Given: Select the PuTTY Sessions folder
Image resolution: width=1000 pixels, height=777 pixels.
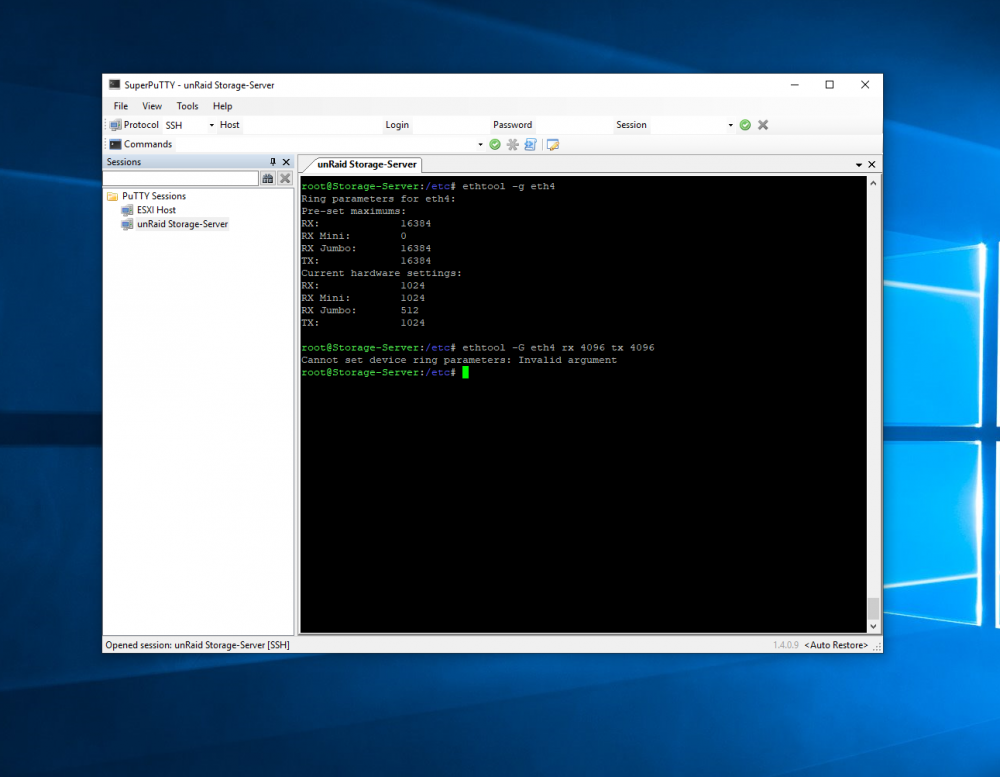Looking at the screenshot, I should coord(154,196).
